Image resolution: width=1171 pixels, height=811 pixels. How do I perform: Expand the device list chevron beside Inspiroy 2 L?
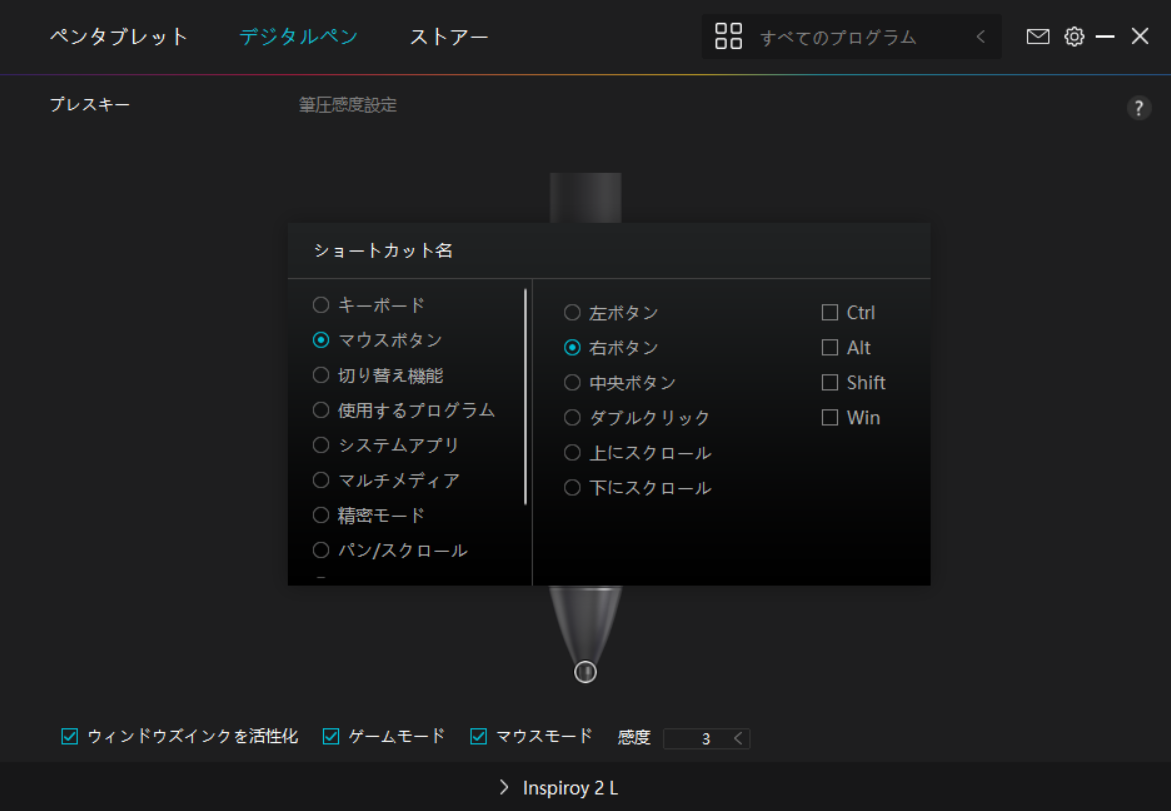pyautogui.click(x=504, y=787)
